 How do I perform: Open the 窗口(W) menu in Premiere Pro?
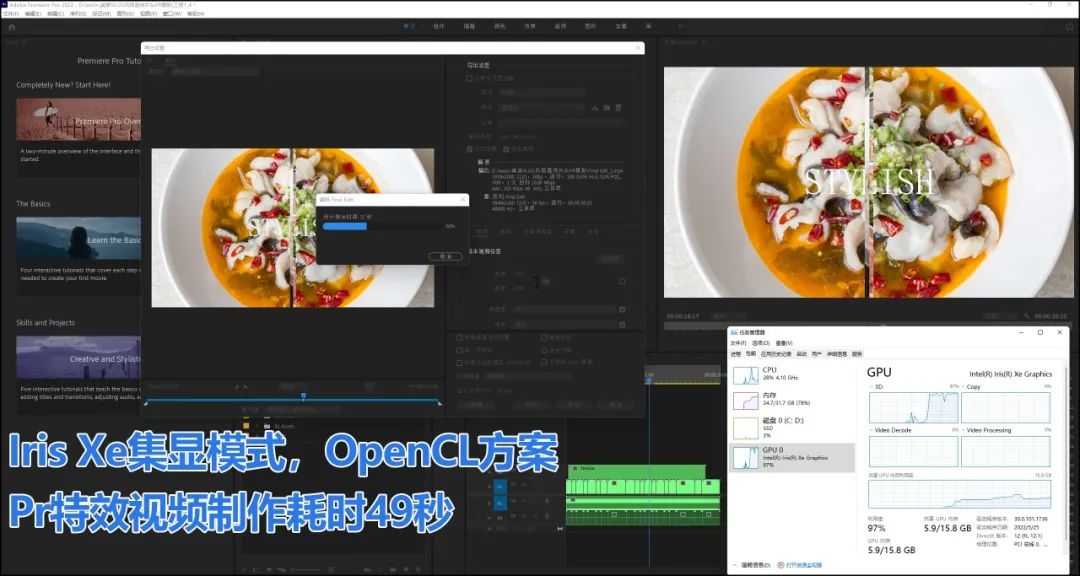tap(172, 13)
